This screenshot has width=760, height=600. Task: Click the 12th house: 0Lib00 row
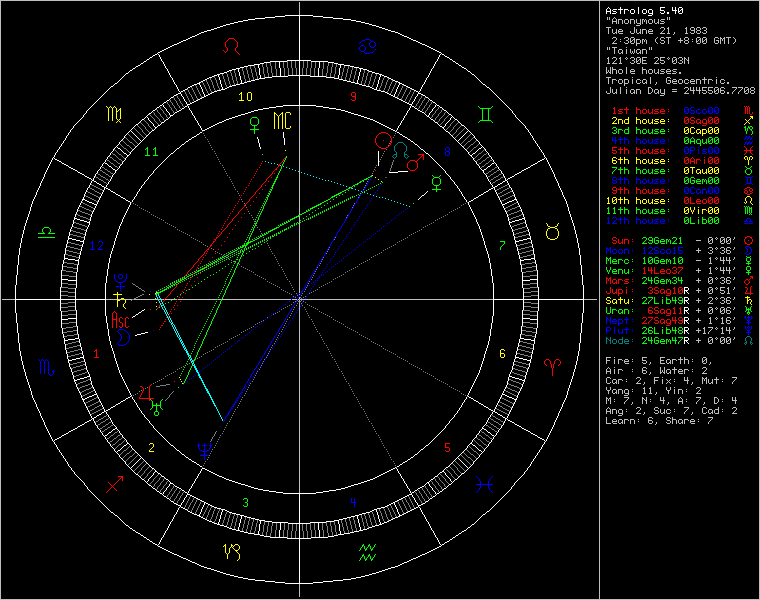coord(680,221)
